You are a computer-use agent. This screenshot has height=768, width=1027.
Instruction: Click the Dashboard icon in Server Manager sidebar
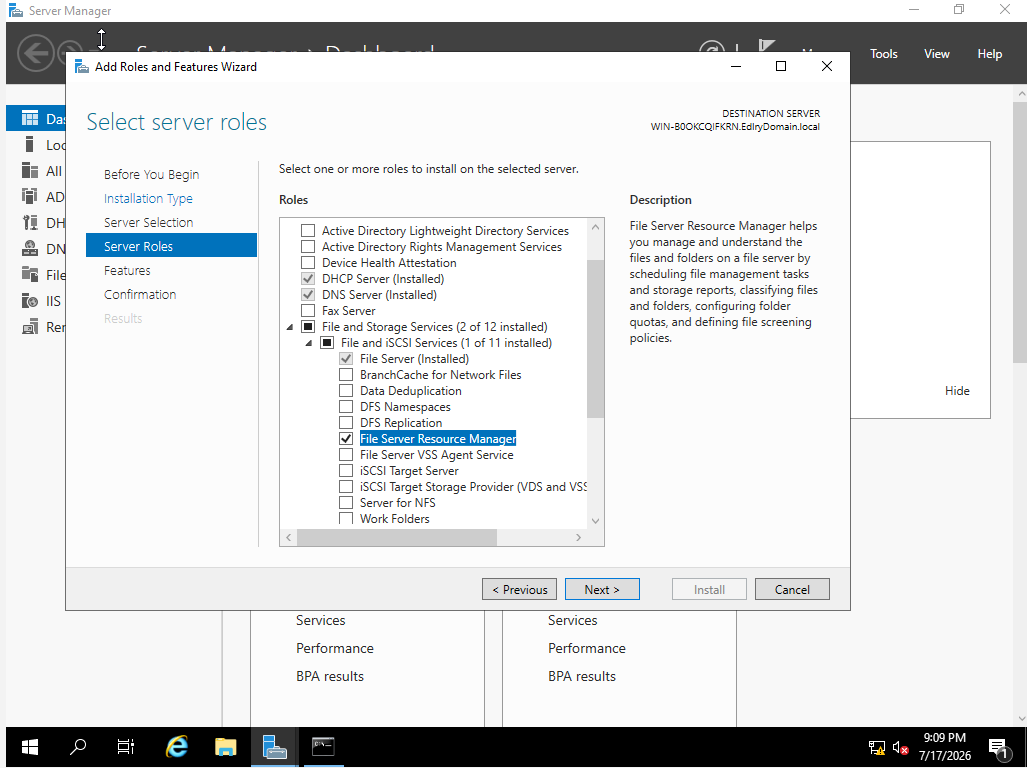click(29, 119)
